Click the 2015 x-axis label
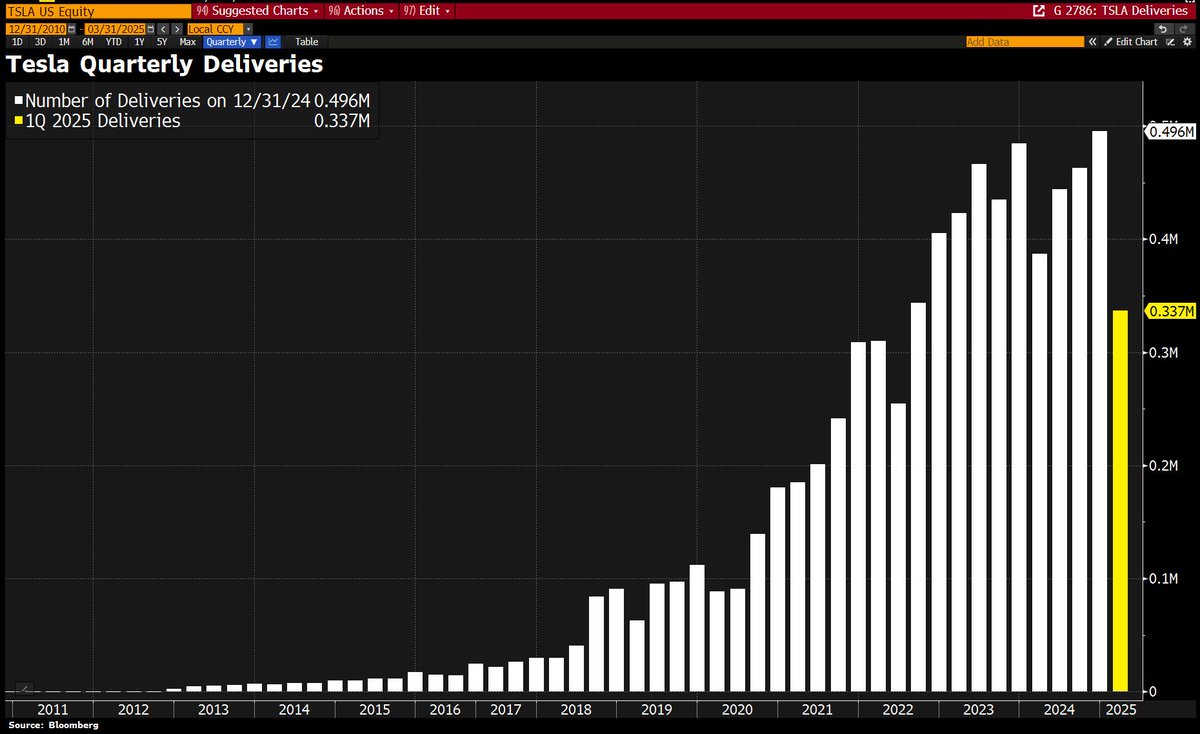Screen dimensions: 1200x734 374,709
